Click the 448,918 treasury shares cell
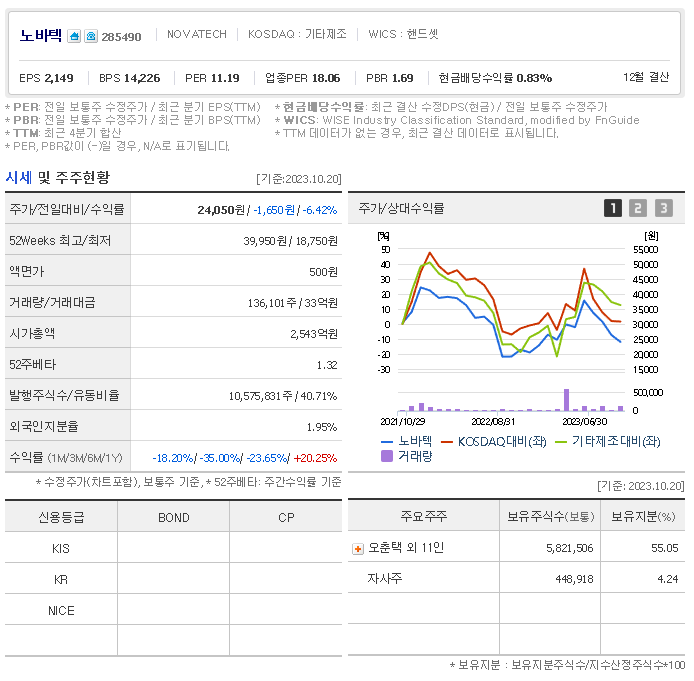Screen dimensions: 694x681 [x=574, y=579]
